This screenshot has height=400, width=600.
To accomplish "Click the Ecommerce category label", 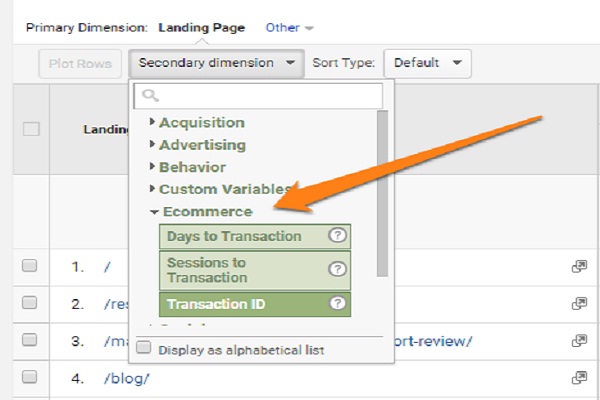I will 207,212.
